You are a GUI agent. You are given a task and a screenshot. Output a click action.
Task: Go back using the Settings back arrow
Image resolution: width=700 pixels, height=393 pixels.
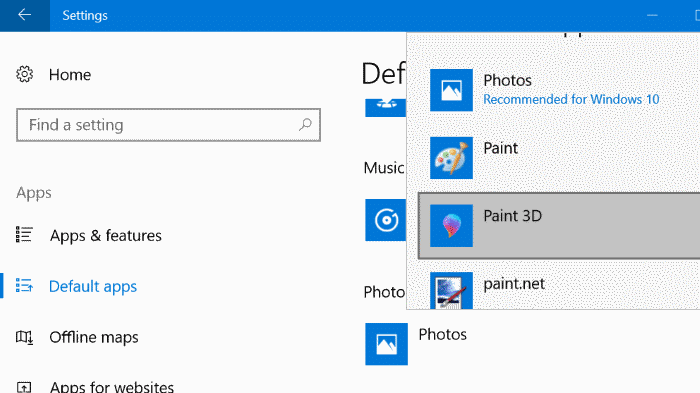(25, 15)
